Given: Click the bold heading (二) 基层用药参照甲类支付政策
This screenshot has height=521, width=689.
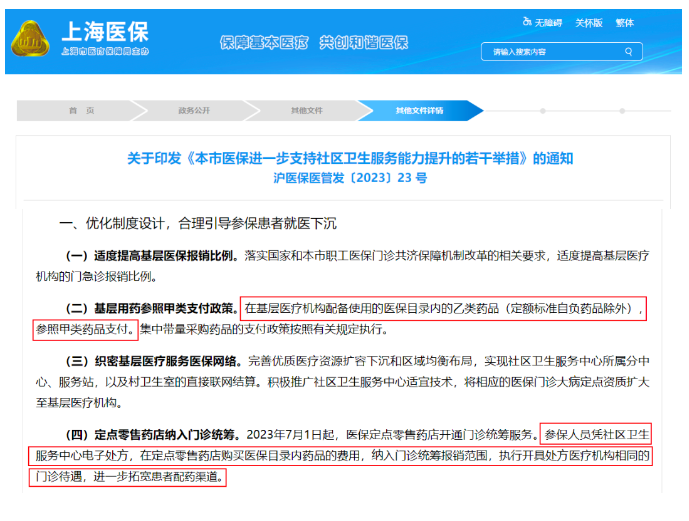Looking at the screenshot, I should [152, 308].
